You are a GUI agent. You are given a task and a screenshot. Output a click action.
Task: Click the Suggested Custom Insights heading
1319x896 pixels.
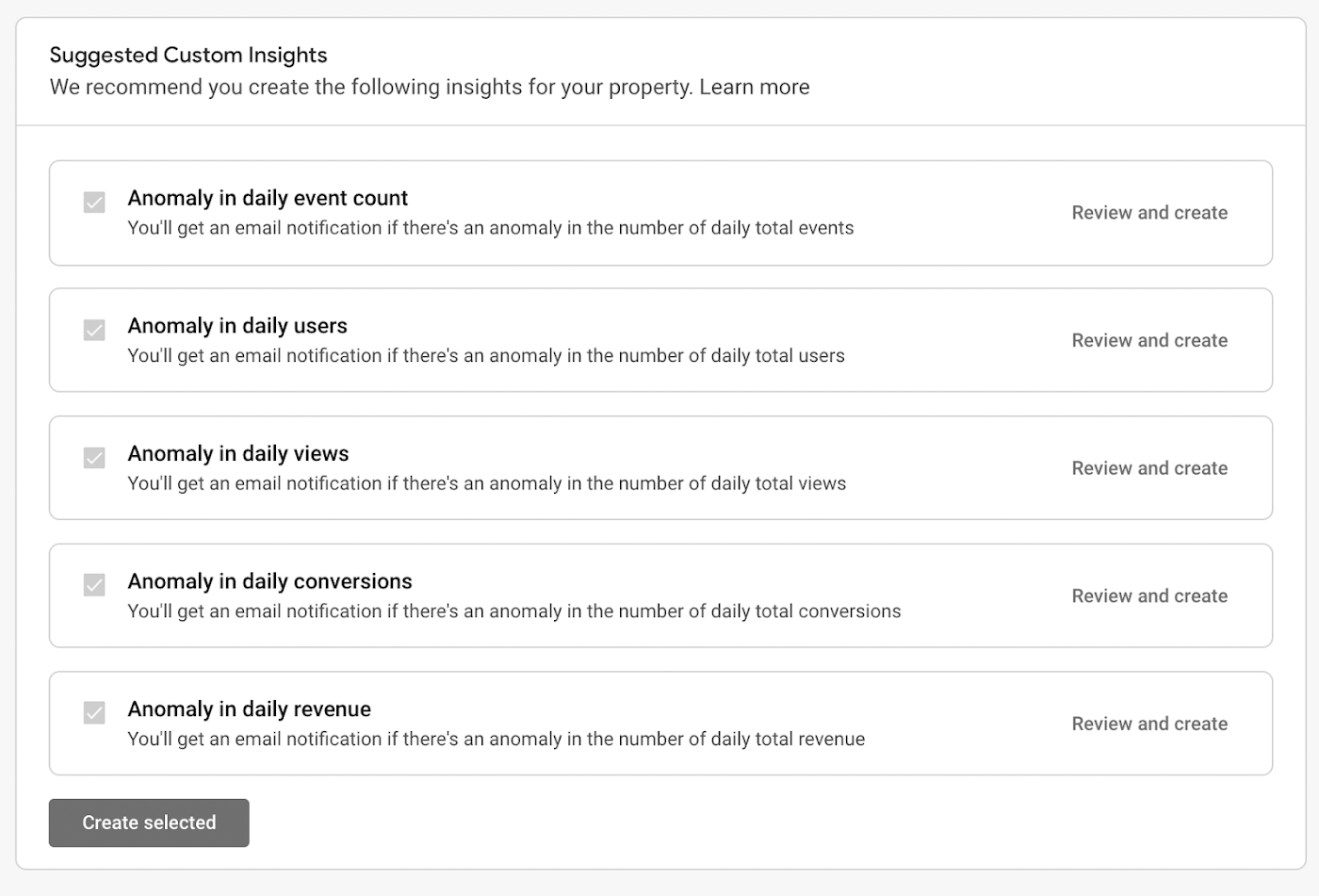pyautogui.click(x=188, y=56)
